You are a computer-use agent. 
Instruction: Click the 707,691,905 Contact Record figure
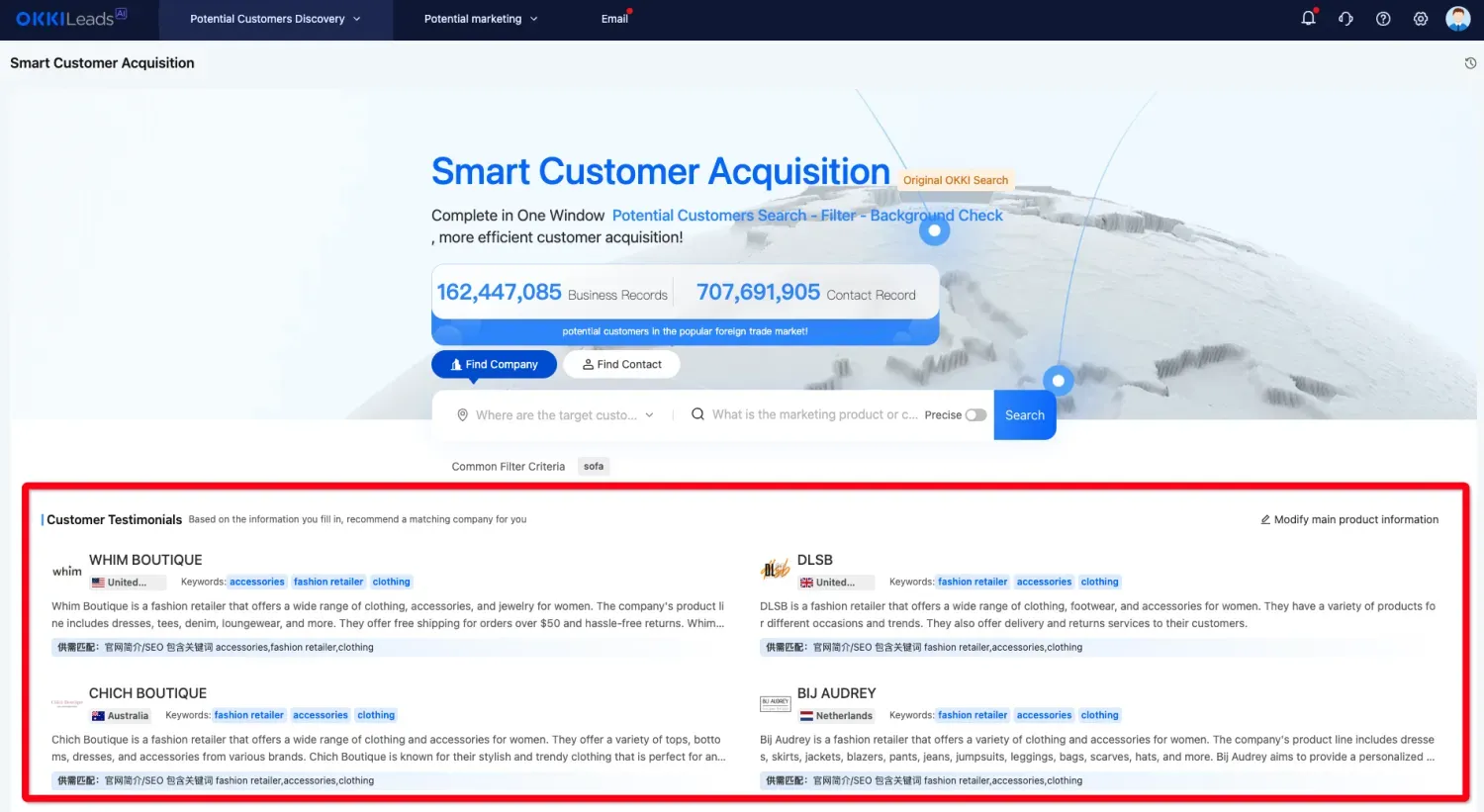759,292
